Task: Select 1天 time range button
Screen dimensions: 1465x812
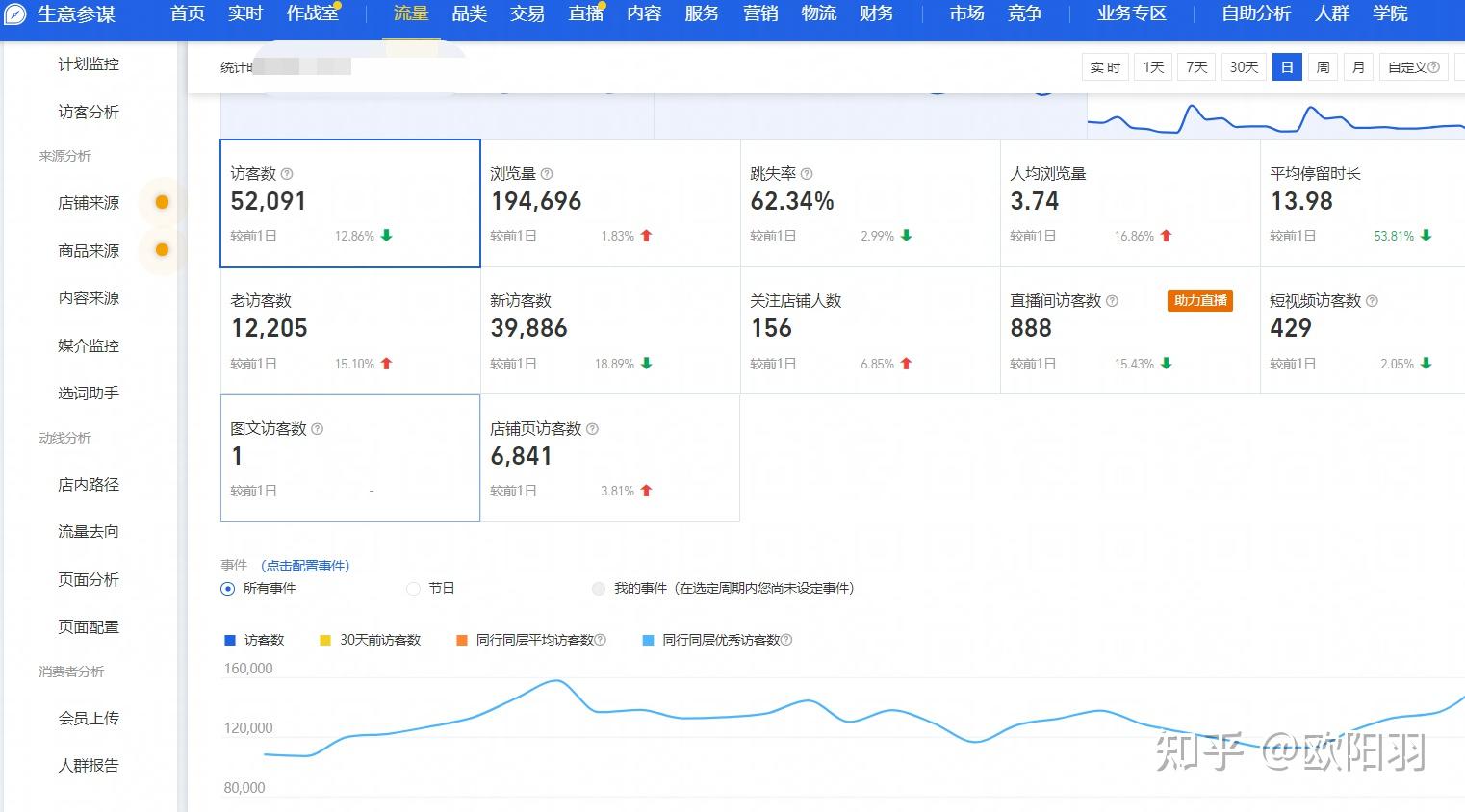Action: 1153,67
